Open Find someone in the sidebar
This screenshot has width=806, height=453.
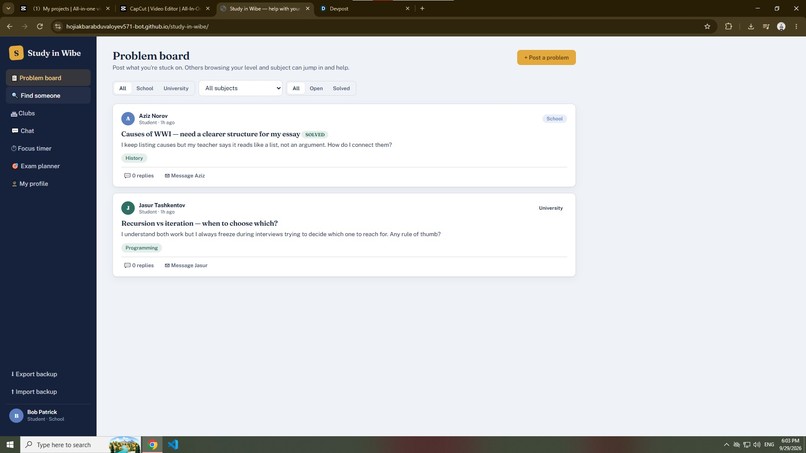point(48,96)
